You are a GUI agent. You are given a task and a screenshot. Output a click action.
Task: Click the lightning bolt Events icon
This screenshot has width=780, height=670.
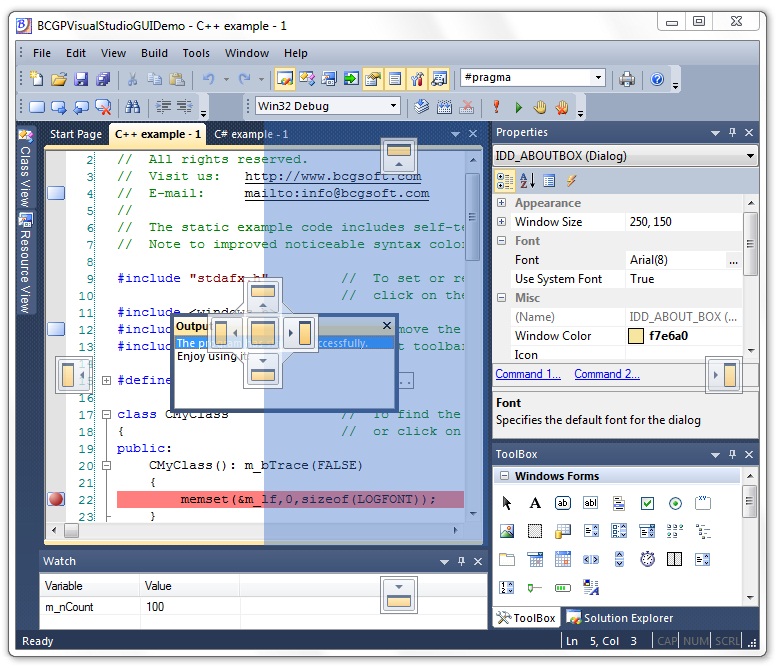(x=571, y=180)
